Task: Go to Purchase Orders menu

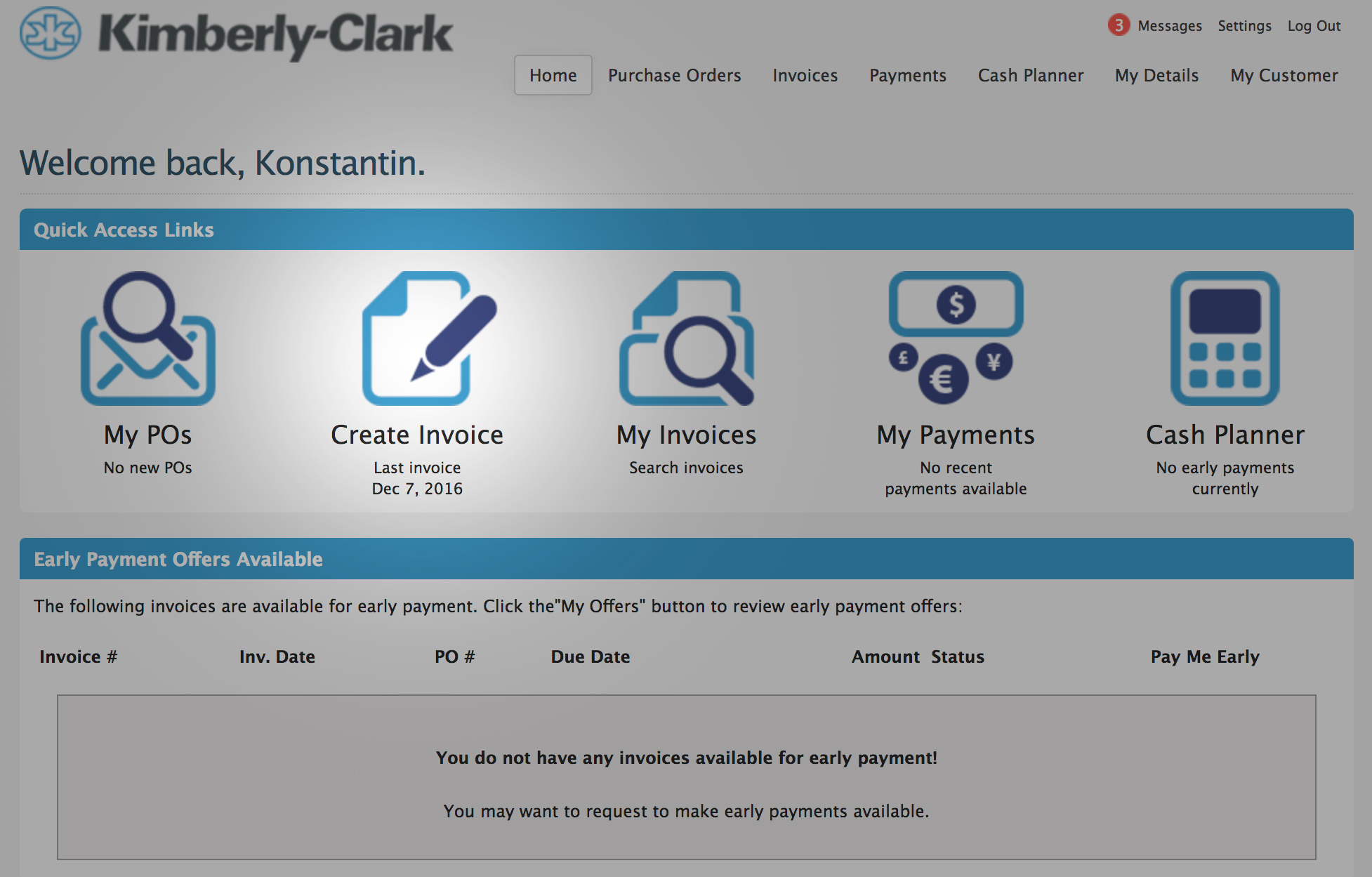Action: [x=674, y=75]
